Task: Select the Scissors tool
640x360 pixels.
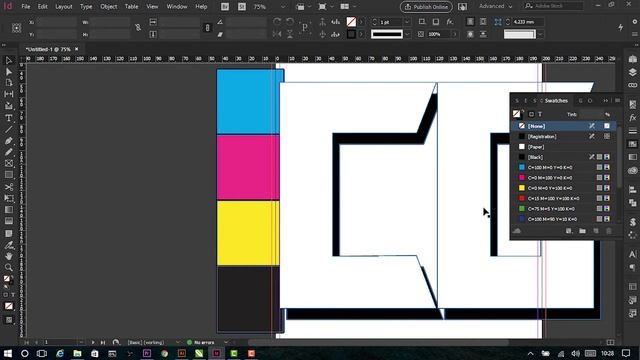Action: (9, 187)
